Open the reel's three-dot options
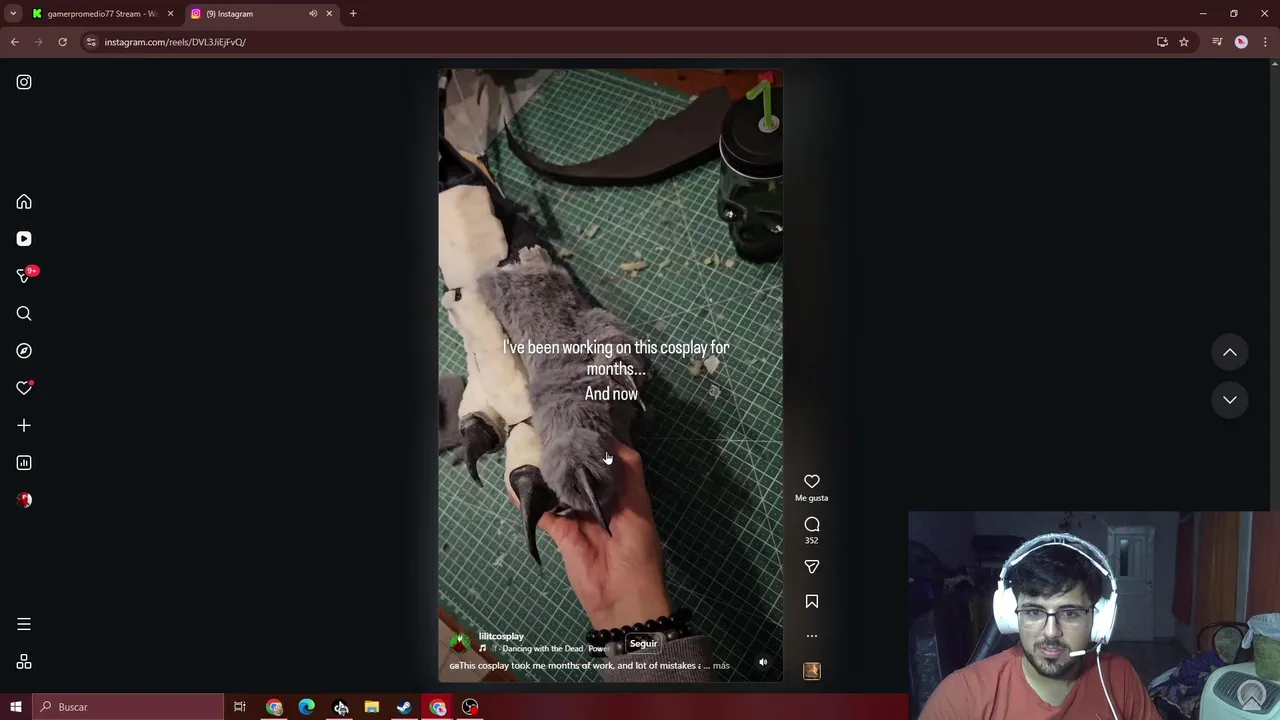 [x=812, y=636]
